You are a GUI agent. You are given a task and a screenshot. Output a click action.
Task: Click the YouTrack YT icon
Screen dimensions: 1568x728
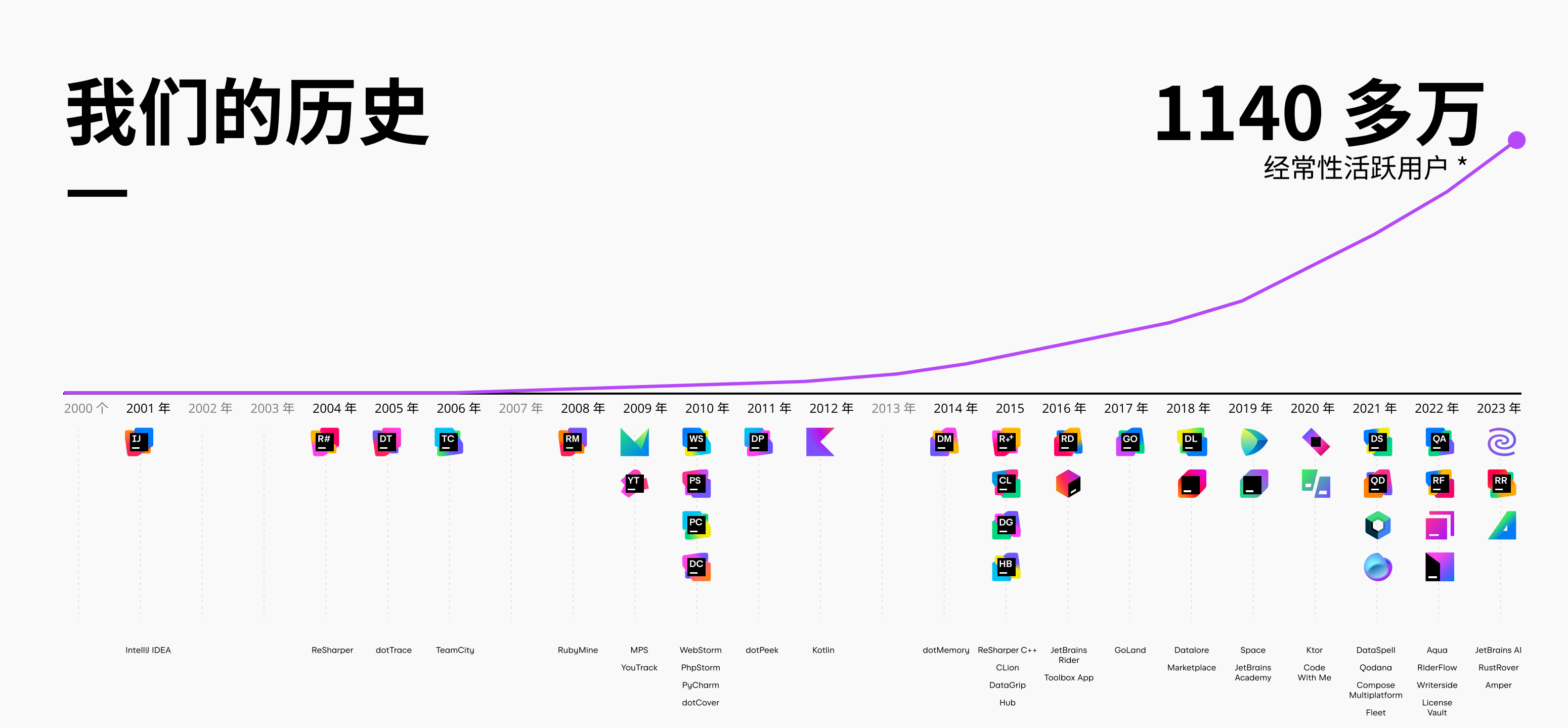click(634, 483)
